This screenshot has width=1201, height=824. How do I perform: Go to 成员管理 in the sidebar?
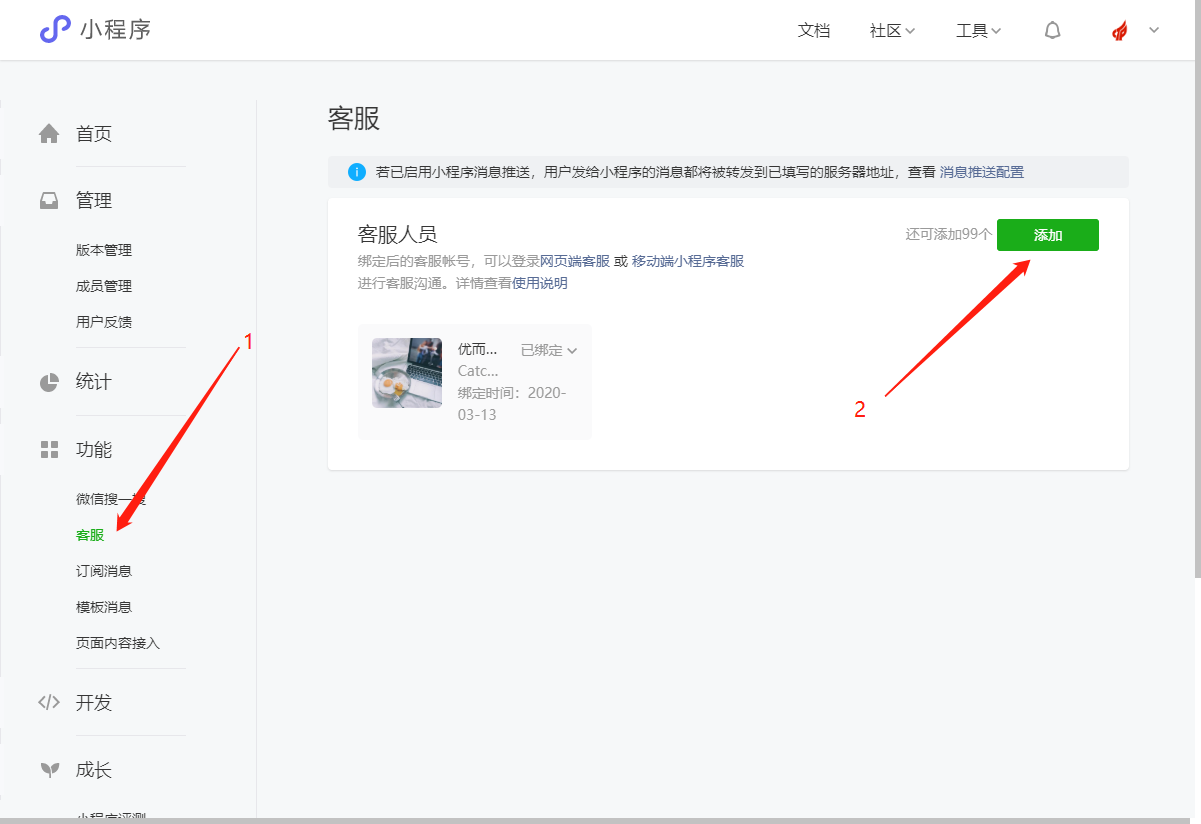104,286
